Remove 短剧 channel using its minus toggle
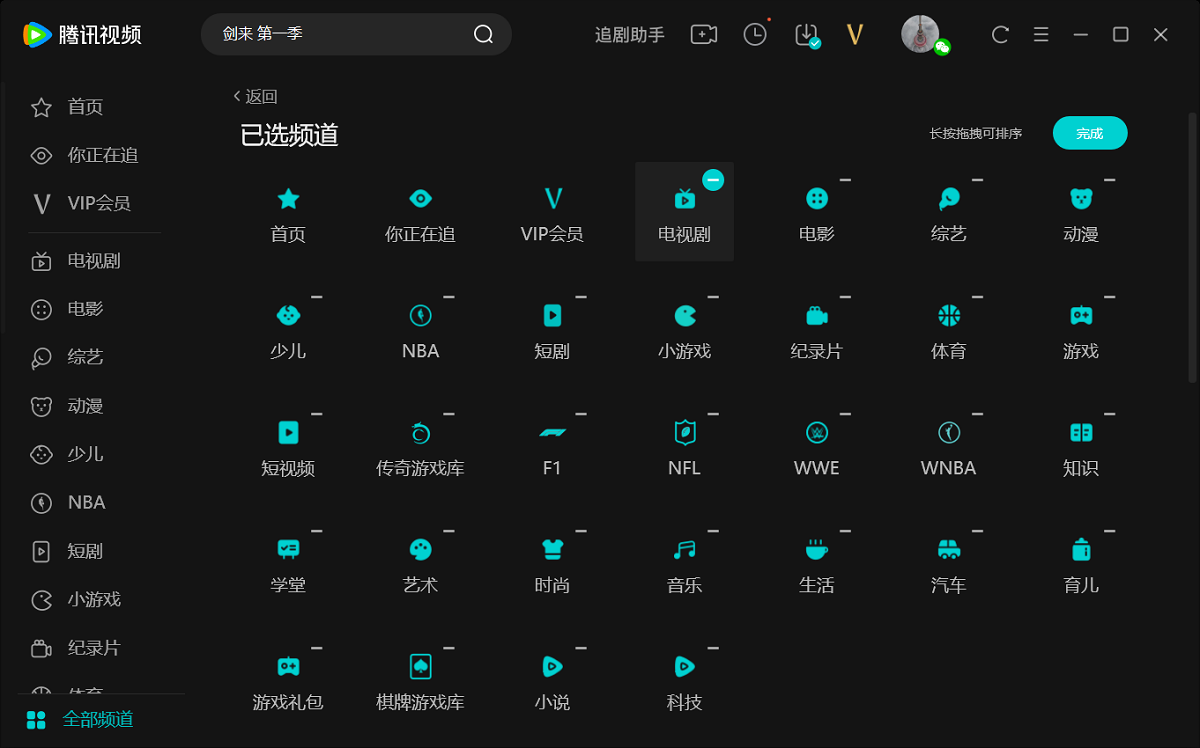This screenshot has width=1200, height=748. coord(581,297)
